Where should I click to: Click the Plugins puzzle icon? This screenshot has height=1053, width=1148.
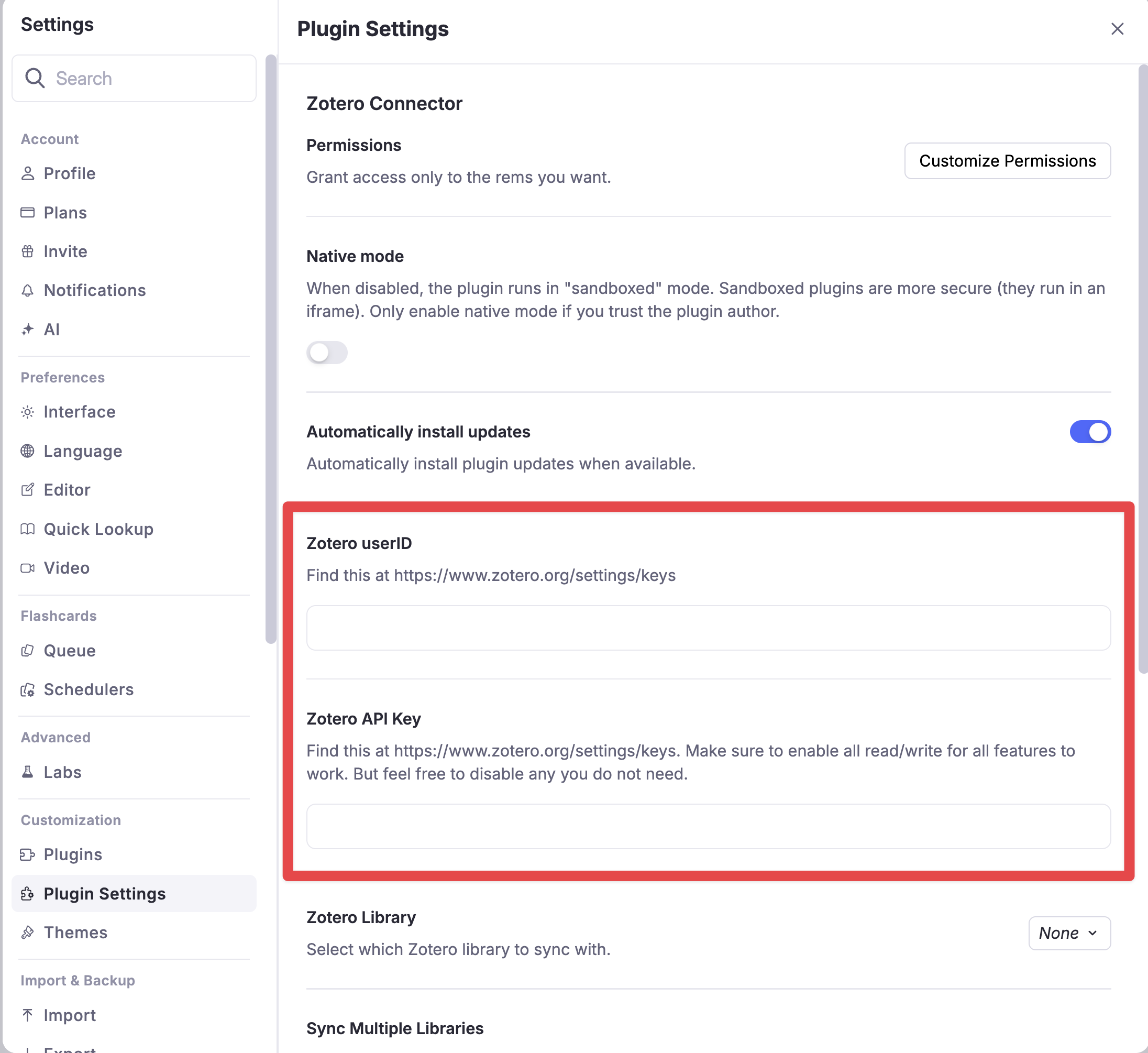27,854
